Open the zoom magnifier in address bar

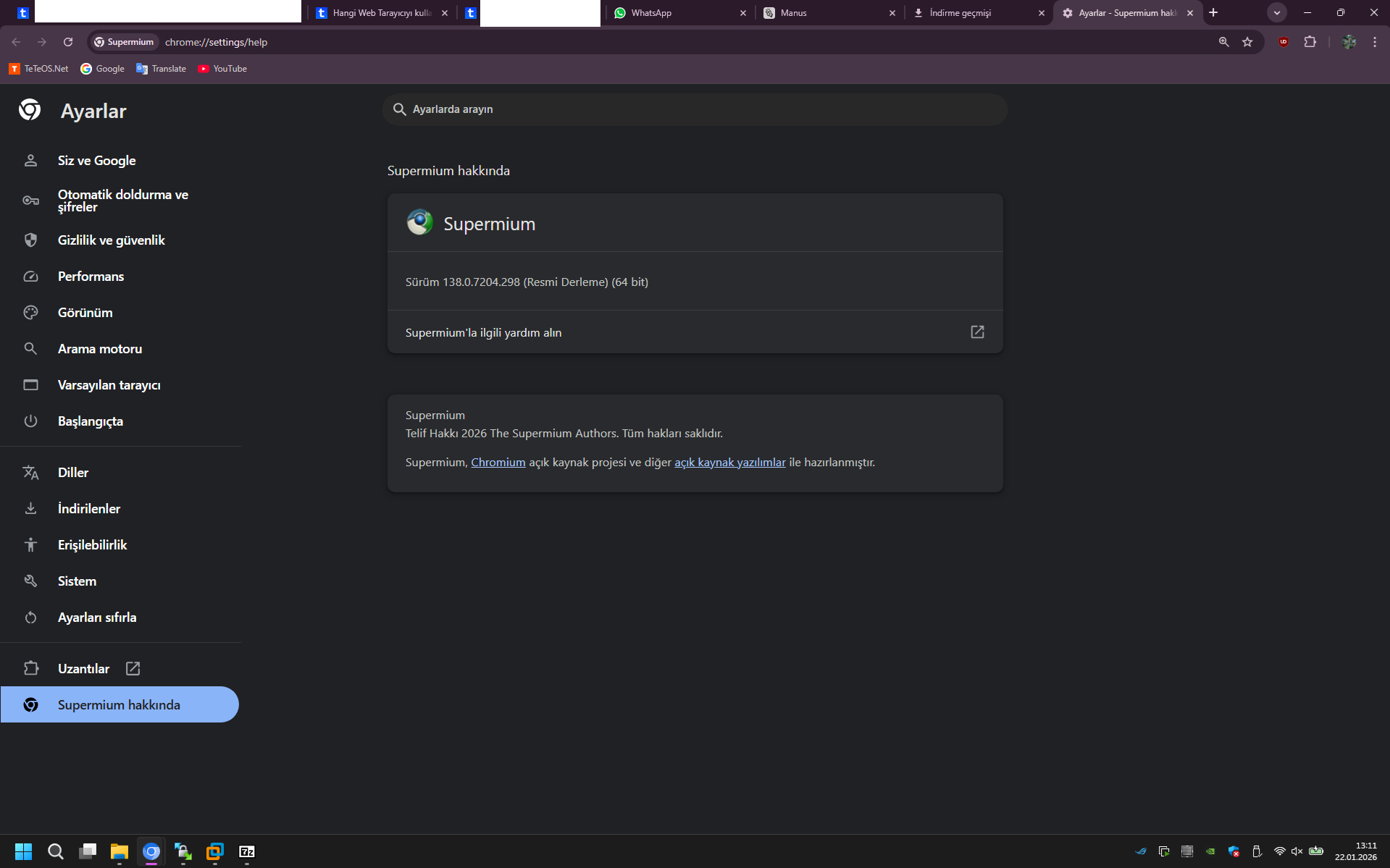pos(1224,42)
